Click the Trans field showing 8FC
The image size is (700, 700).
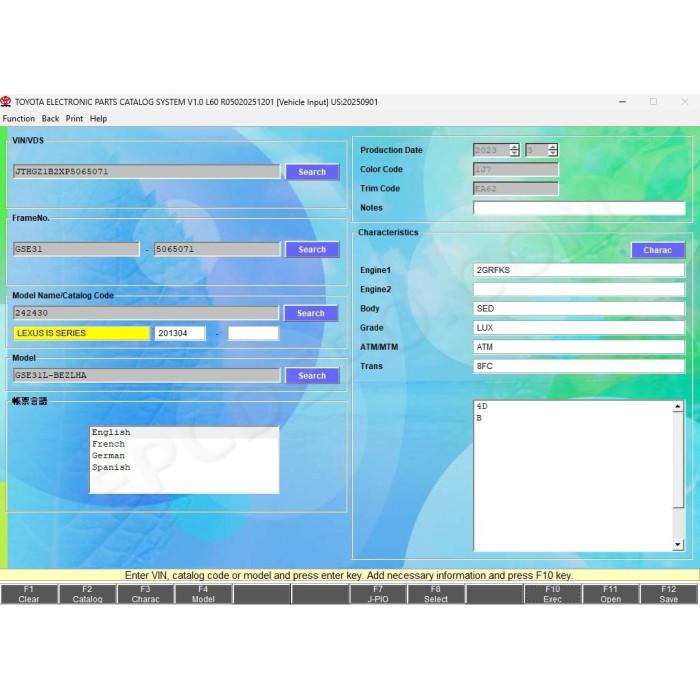click(579, 366)
